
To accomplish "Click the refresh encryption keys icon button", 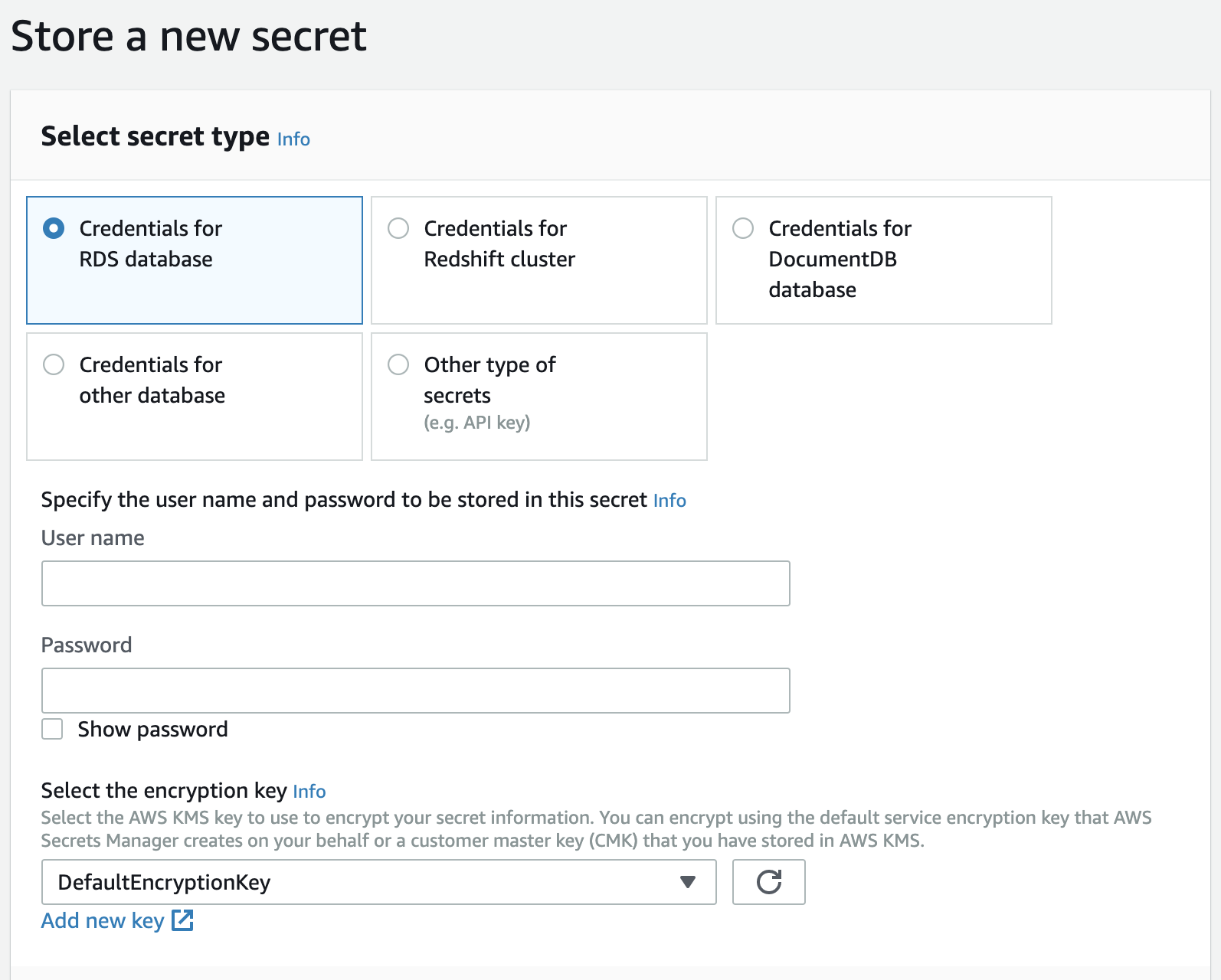I will (768, 882).
